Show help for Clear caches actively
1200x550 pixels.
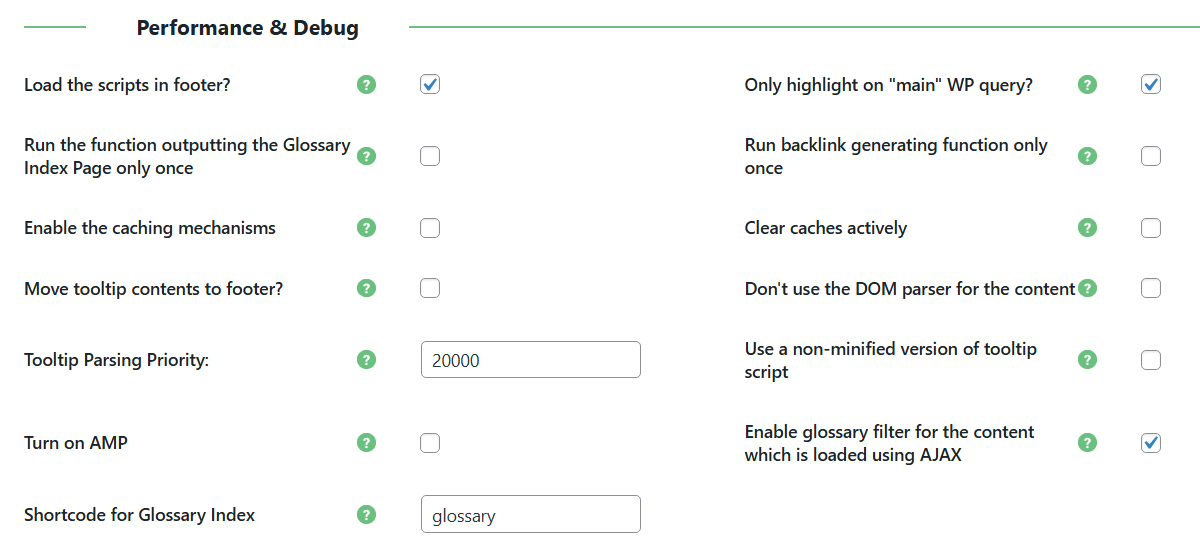[1087, 228]
